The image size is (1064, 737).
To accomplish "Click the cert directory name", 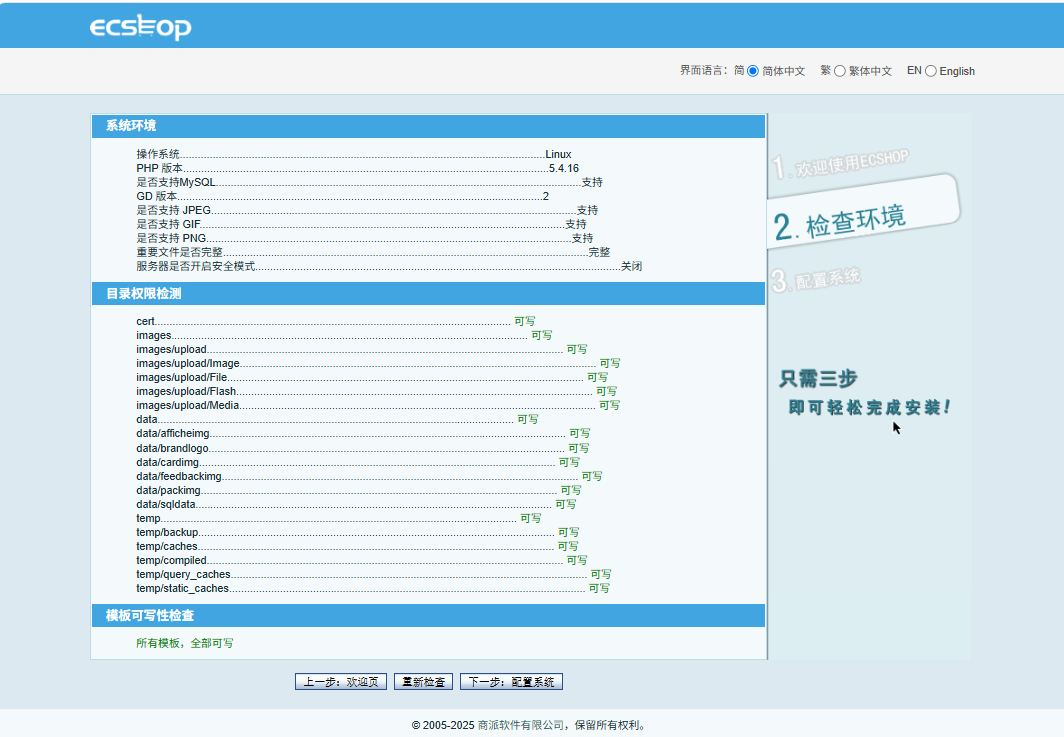I will pos(145,321).
